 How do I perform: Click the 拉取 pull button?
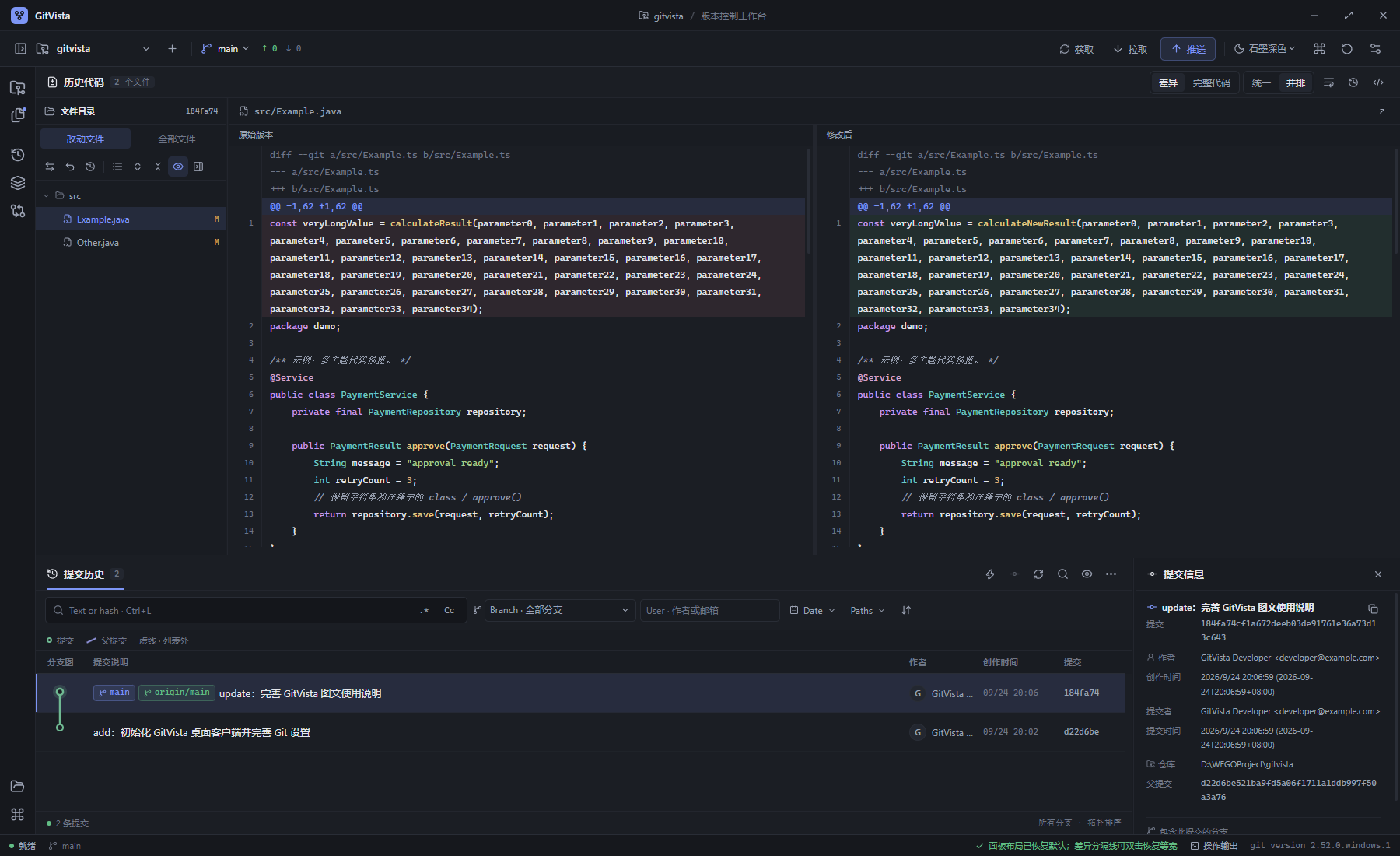point(1130,49)
